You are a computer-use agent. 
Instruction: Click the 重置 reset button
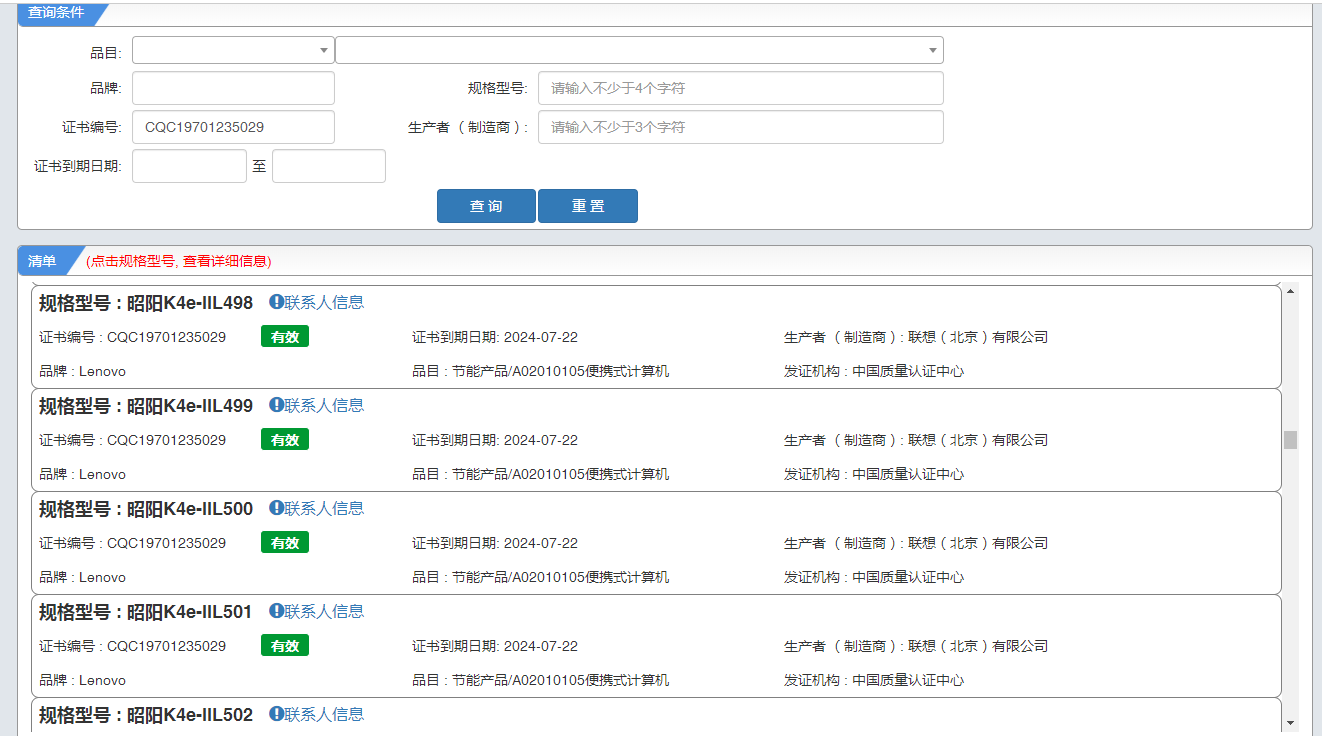pyautogui.click(x=588, y=206)
